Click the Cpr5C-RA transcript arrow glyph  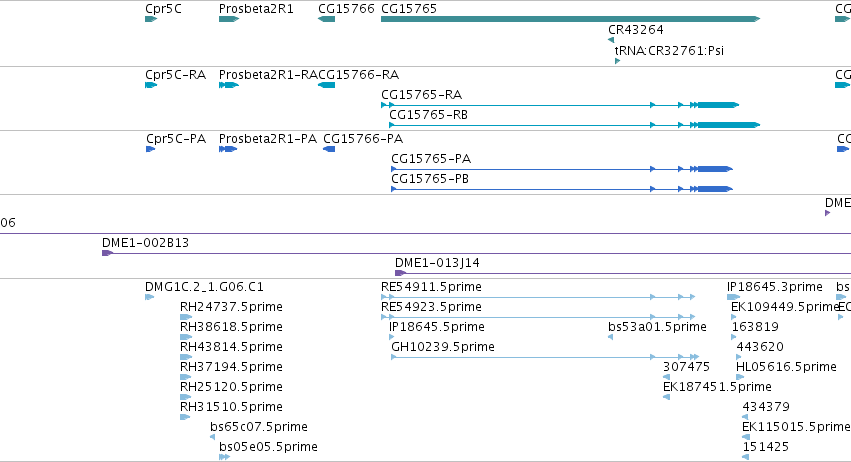(151, 85)
